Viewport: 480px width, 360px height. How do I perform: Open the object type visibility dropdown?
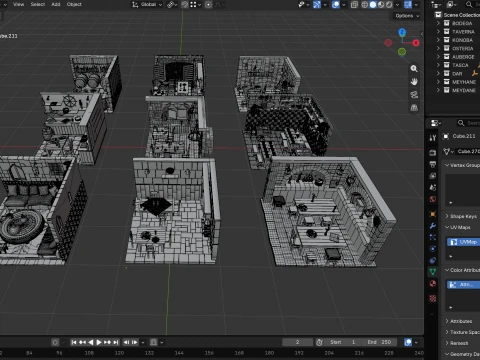tap(303, 5)
